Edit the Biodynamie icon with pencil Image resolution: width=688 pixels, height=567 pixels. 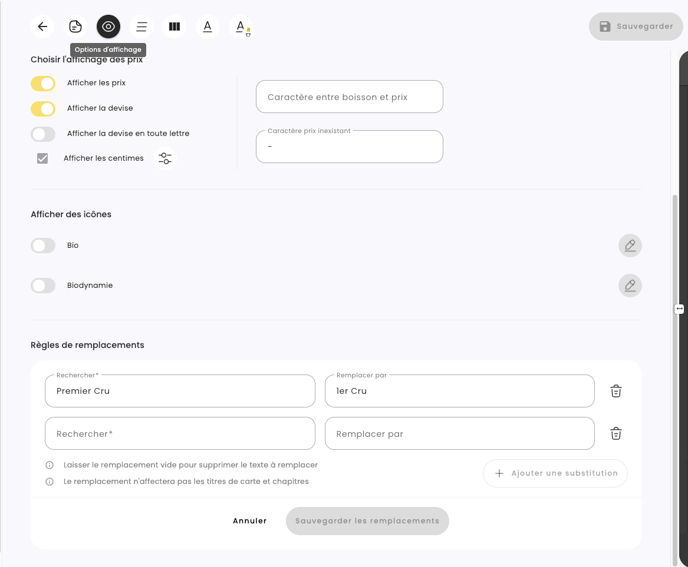tap(629, 286)
